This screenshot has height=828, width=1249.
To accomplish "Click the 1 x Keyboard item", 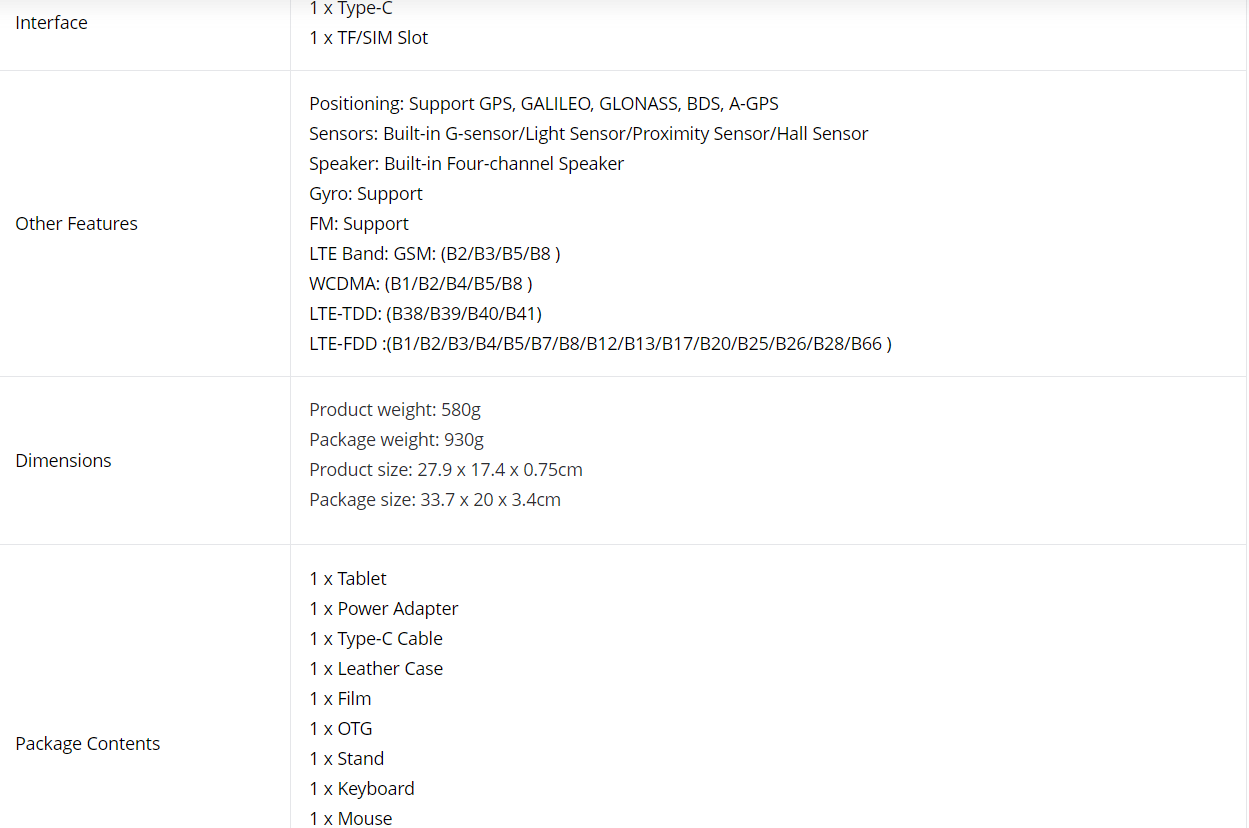I will coord(362,789).
